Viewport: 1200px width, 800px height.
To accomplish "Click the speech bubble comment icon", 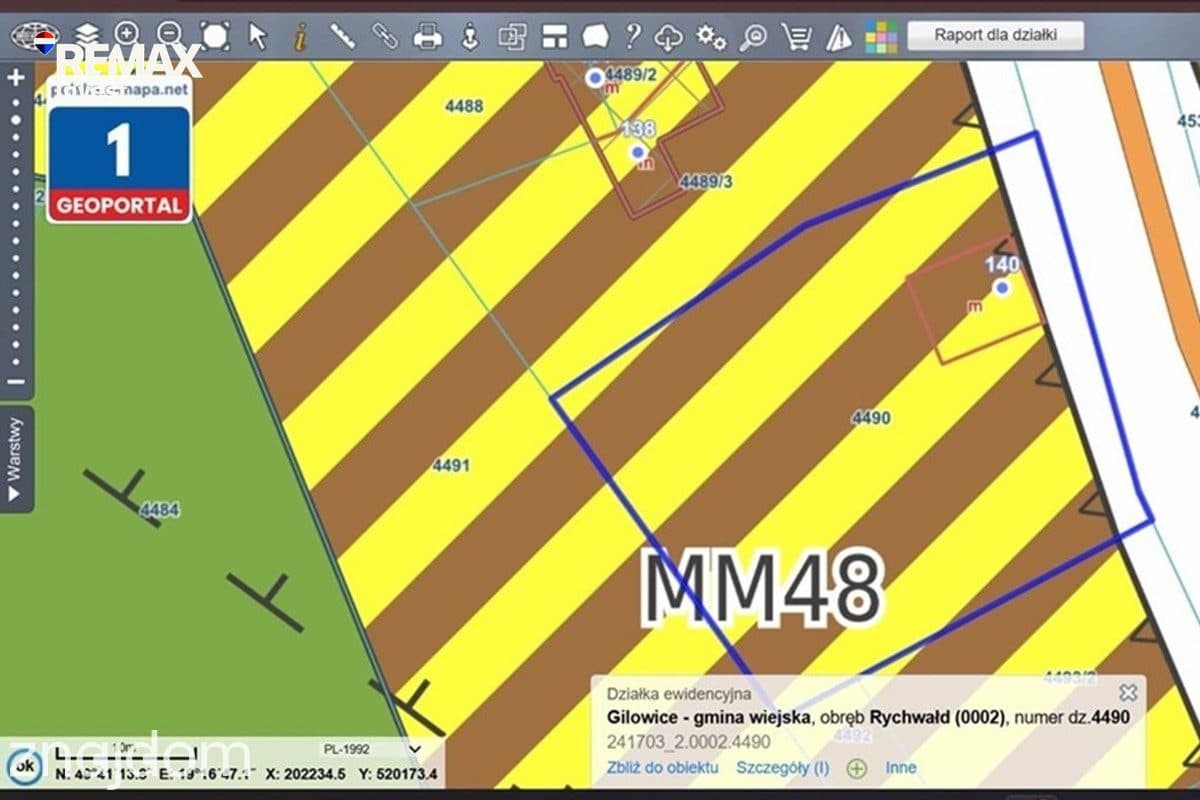I will 596,37.
